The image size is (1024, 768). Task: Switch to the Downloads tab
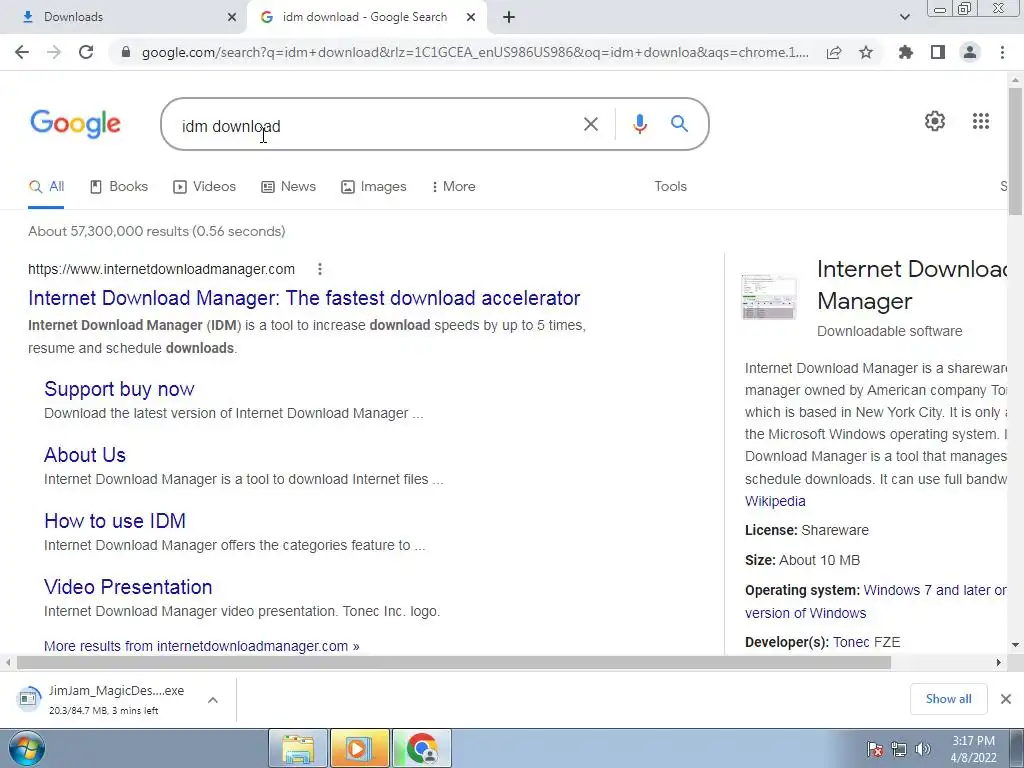[x=124, y=17]
